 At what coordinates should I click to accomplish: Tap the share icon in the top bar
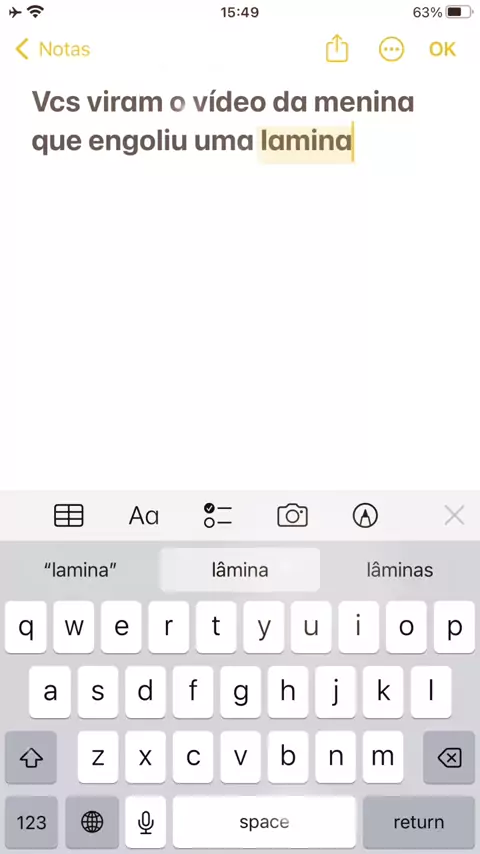(337, 49)
